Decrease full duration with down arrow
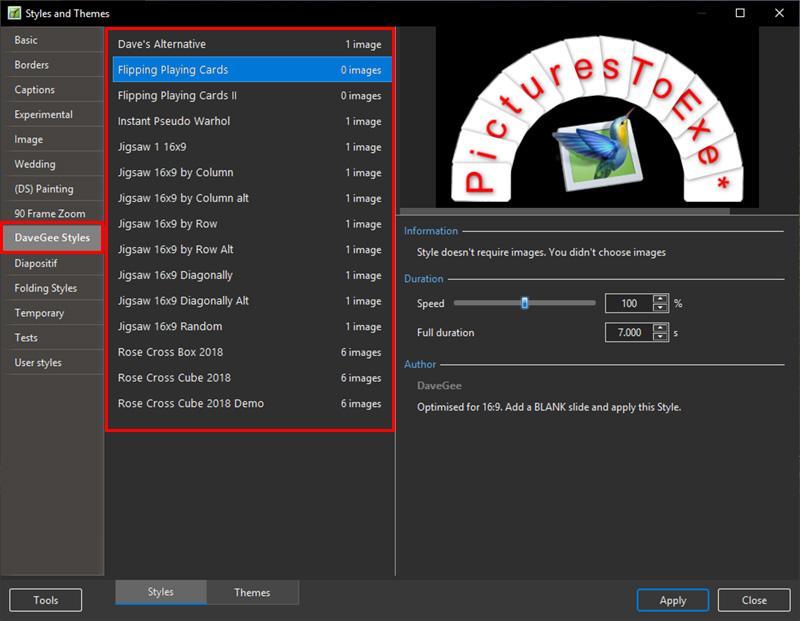Image resolution: width=800 pixels, height=621 pixels. tap(660, 336)
